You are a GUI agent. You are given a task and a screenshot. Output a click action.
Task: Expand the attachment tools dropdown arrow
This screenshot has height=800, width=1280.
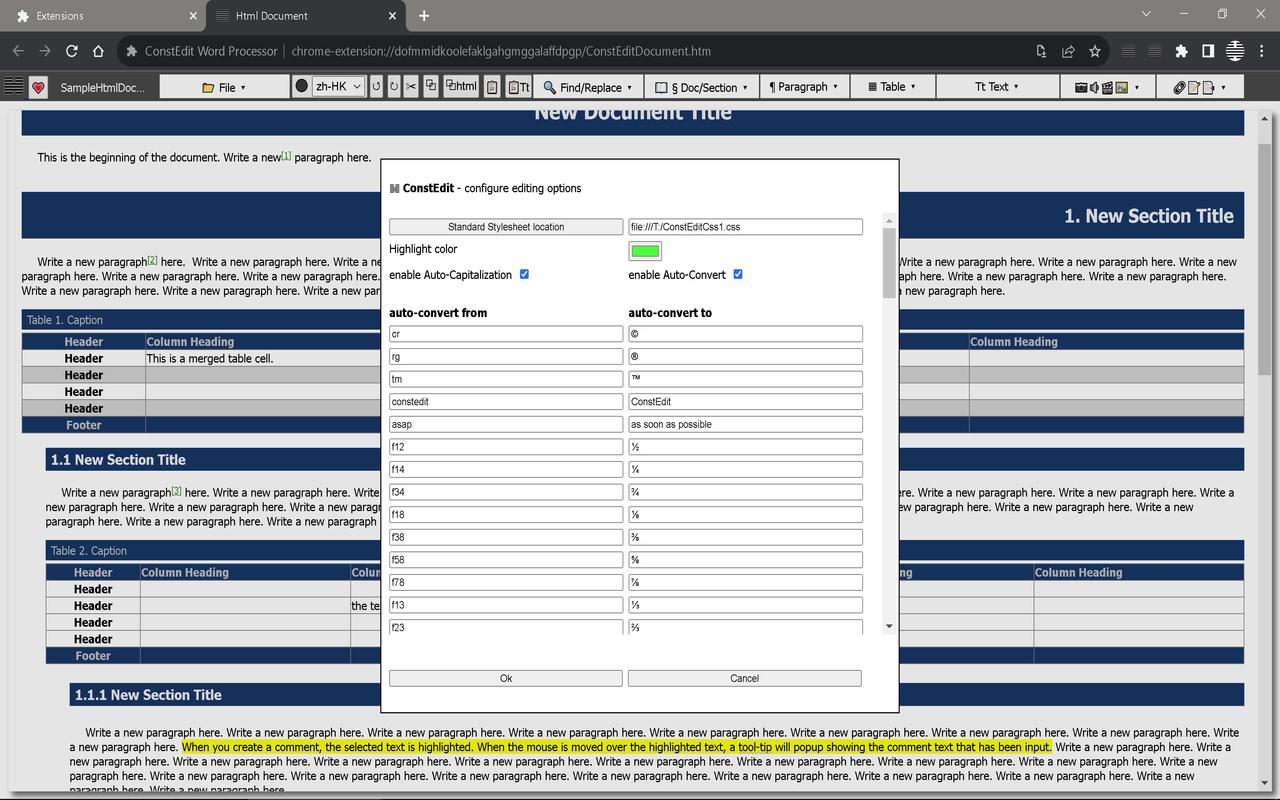point(1223,88)
